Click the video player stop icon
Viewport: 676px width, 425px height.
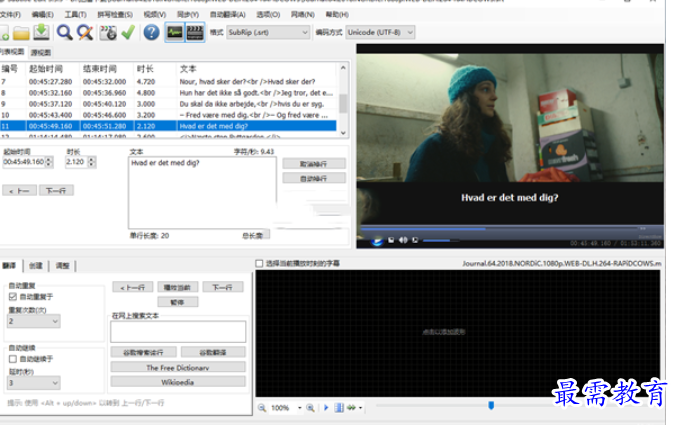coord(391,240)
